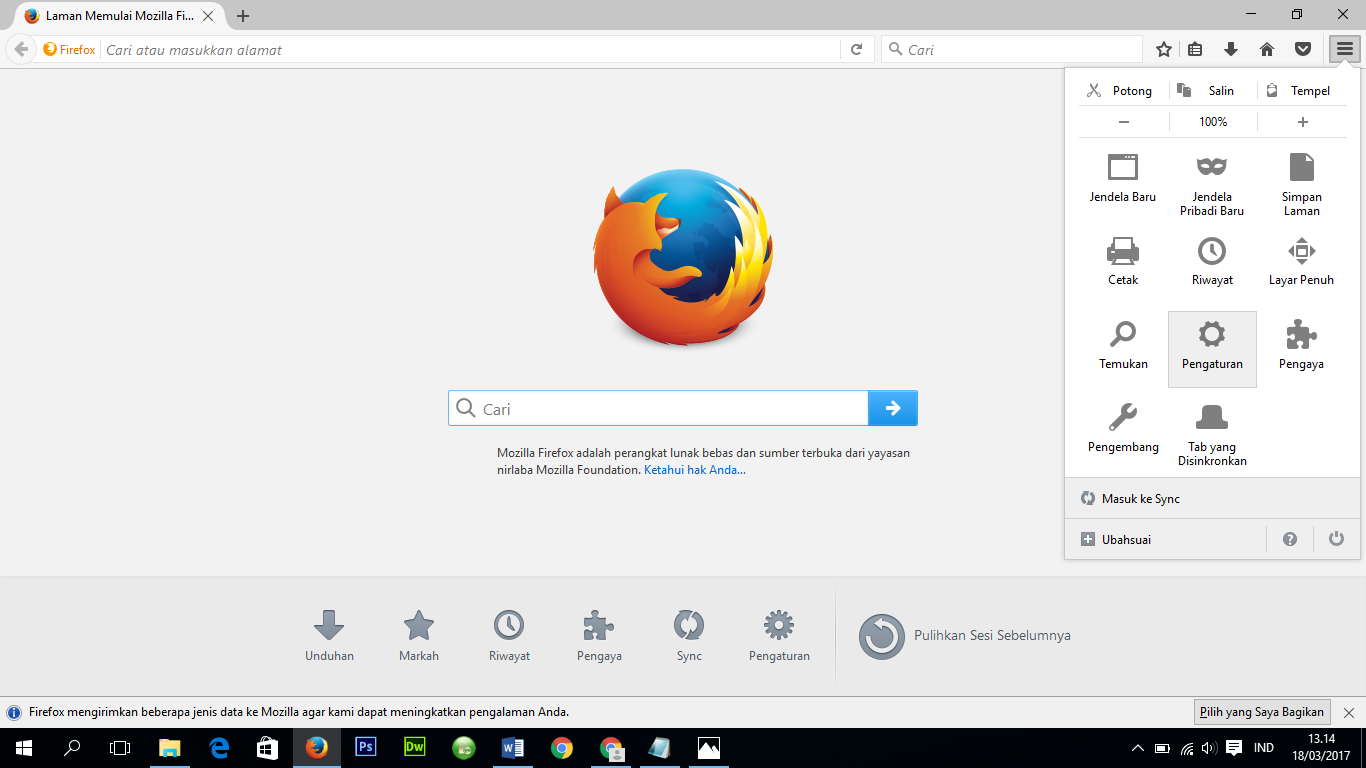Open Microsoft Edge from the taskbar
1366x768 pixels.
[219, 747]
